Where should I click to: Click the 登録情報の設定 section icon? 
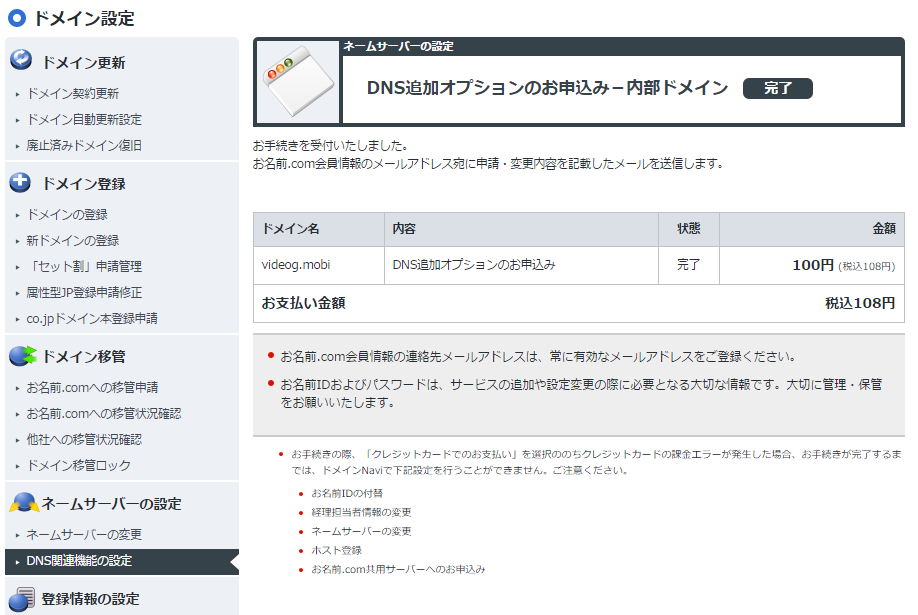coord(21,599)
